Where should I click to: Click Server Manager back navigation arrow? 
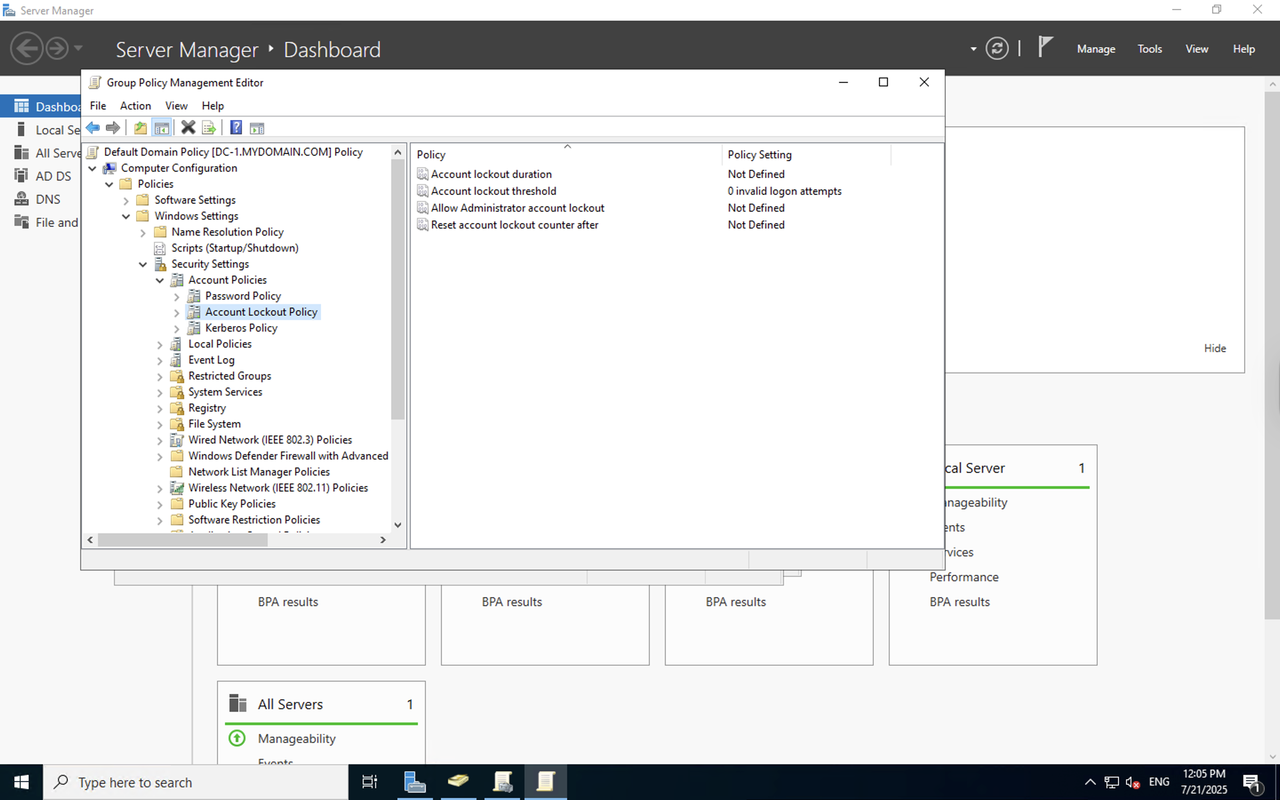(x=27, y=48)
